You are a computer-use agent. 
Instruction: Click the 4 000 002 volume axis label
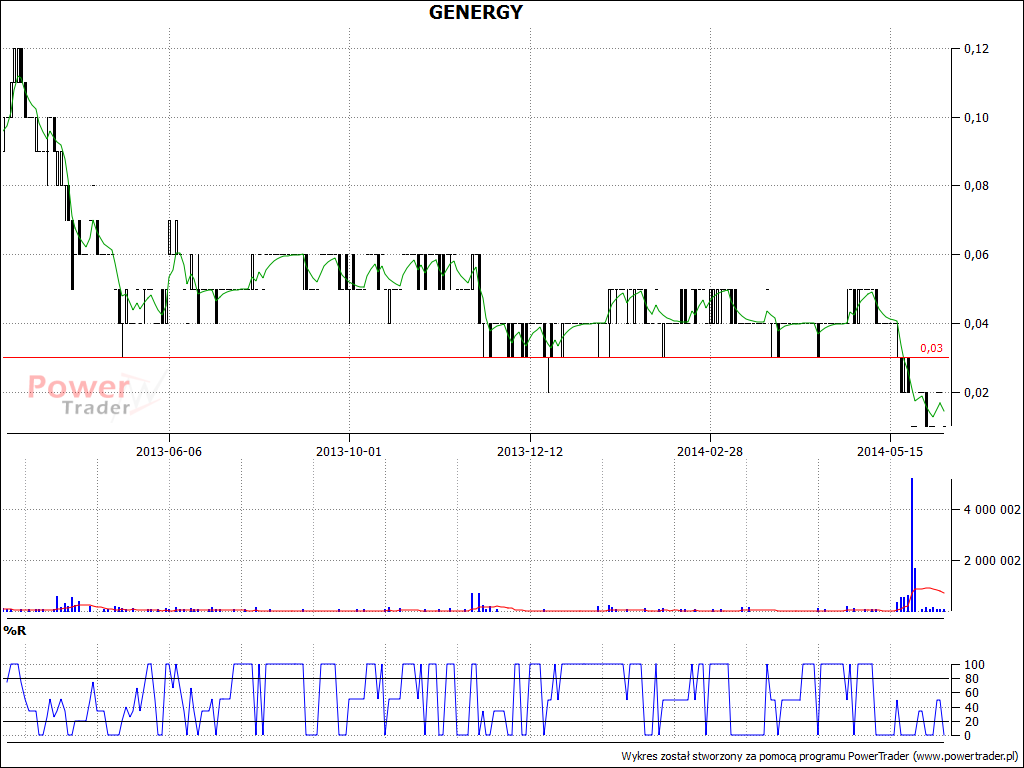(991, 510)
